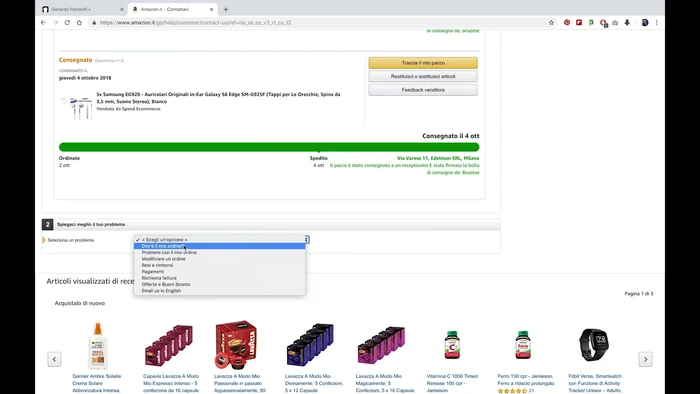700x394 pixels.
Task: View site info via the padlock icon
Action: pyautogui.click(x=94, y=22)
